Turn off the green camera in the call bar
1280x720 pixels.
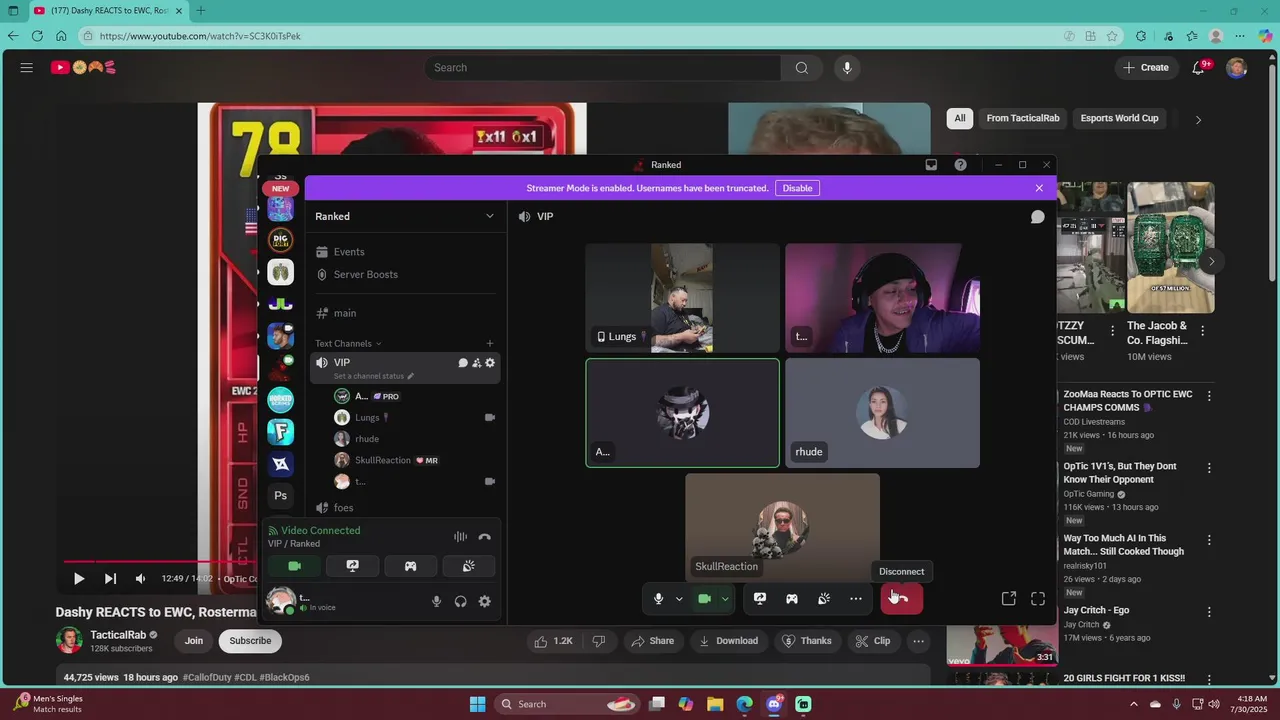click(704, 599)
